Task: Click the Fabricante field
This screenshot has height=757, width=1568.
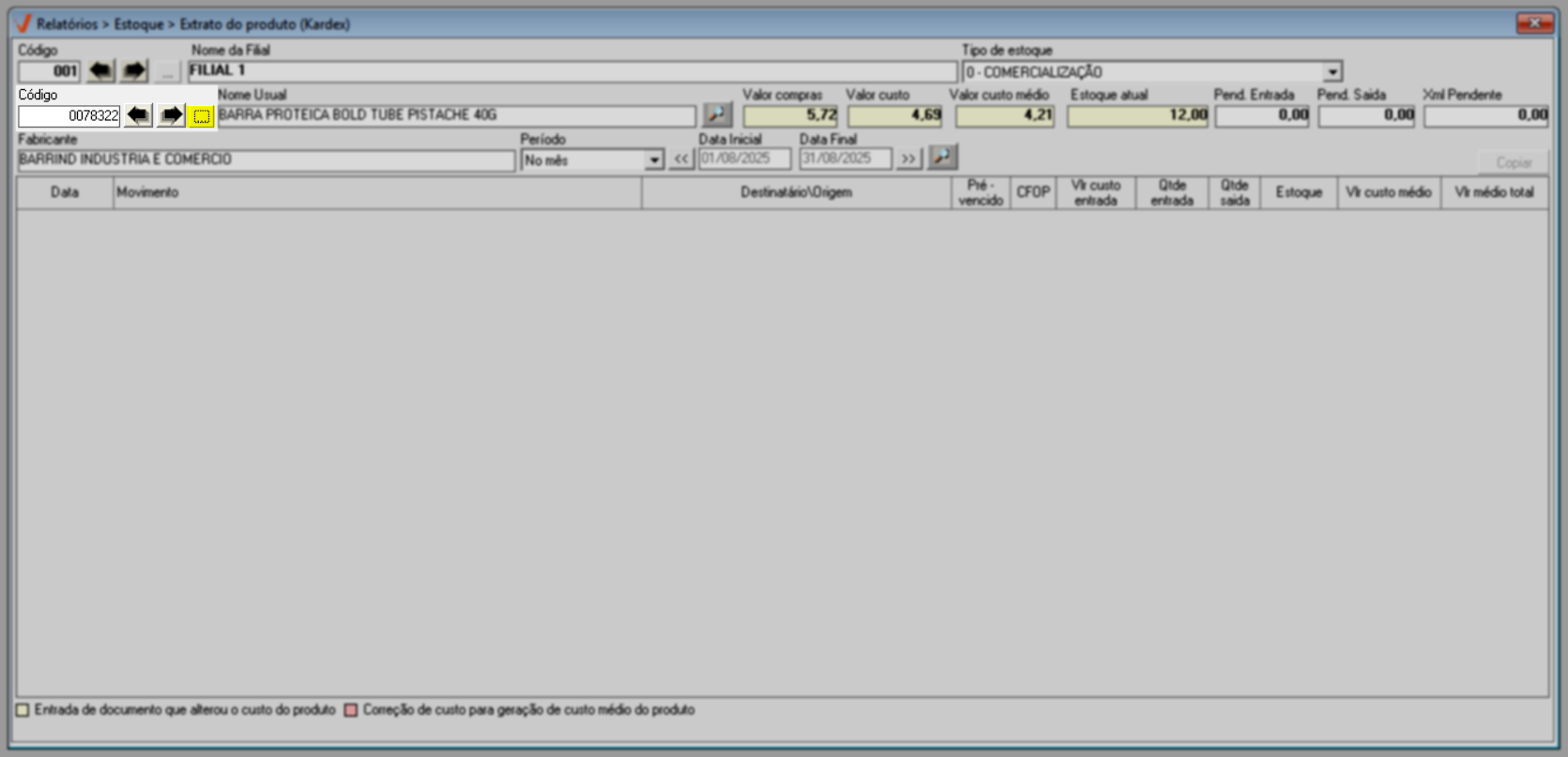Action: coord(266,159)
